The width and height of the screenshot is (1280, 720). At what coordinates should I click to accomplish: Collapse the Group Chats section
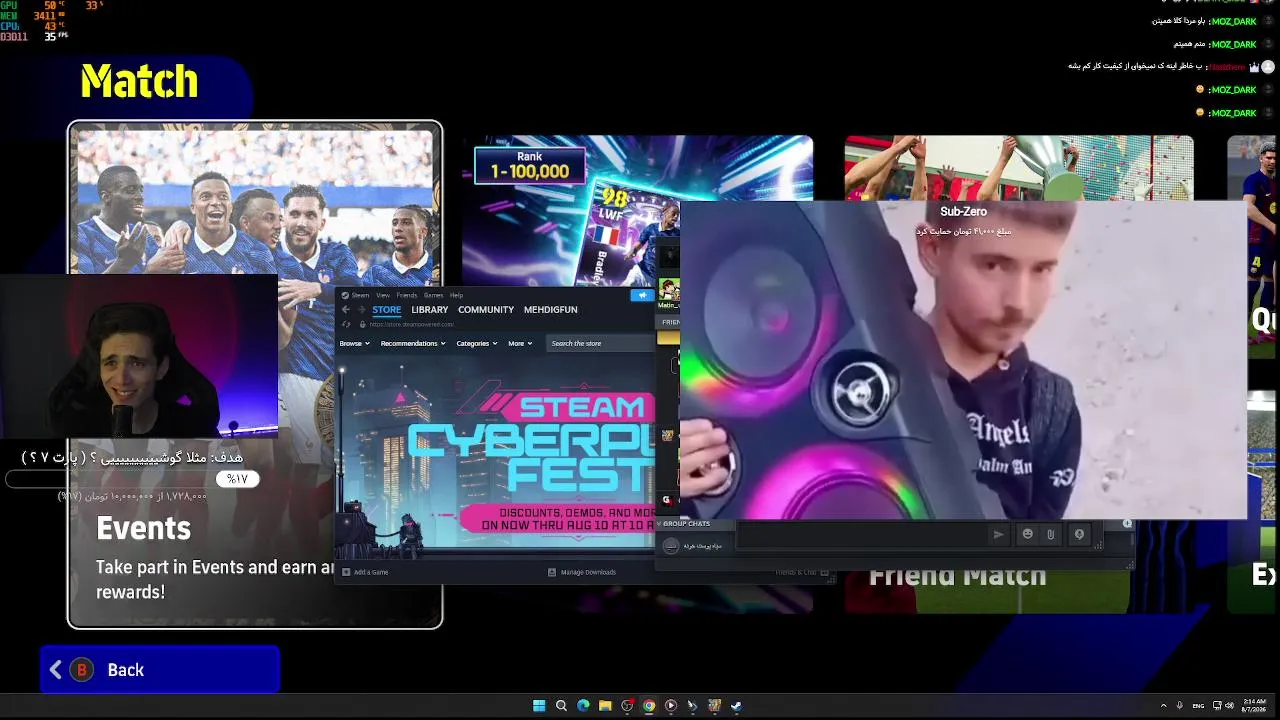click(684, 524)
